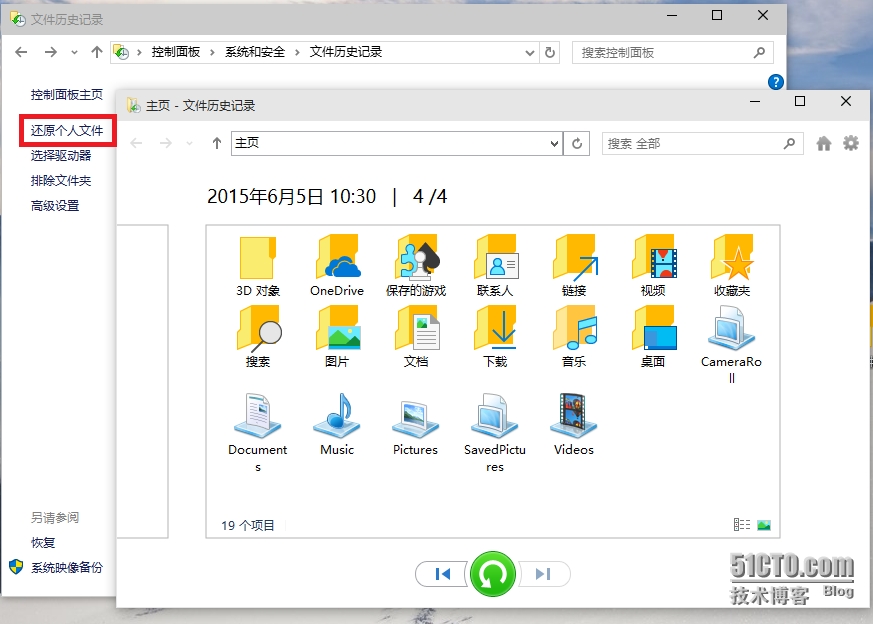
Task: Open the OneDrive folder
Action: [x=337, y=266]
